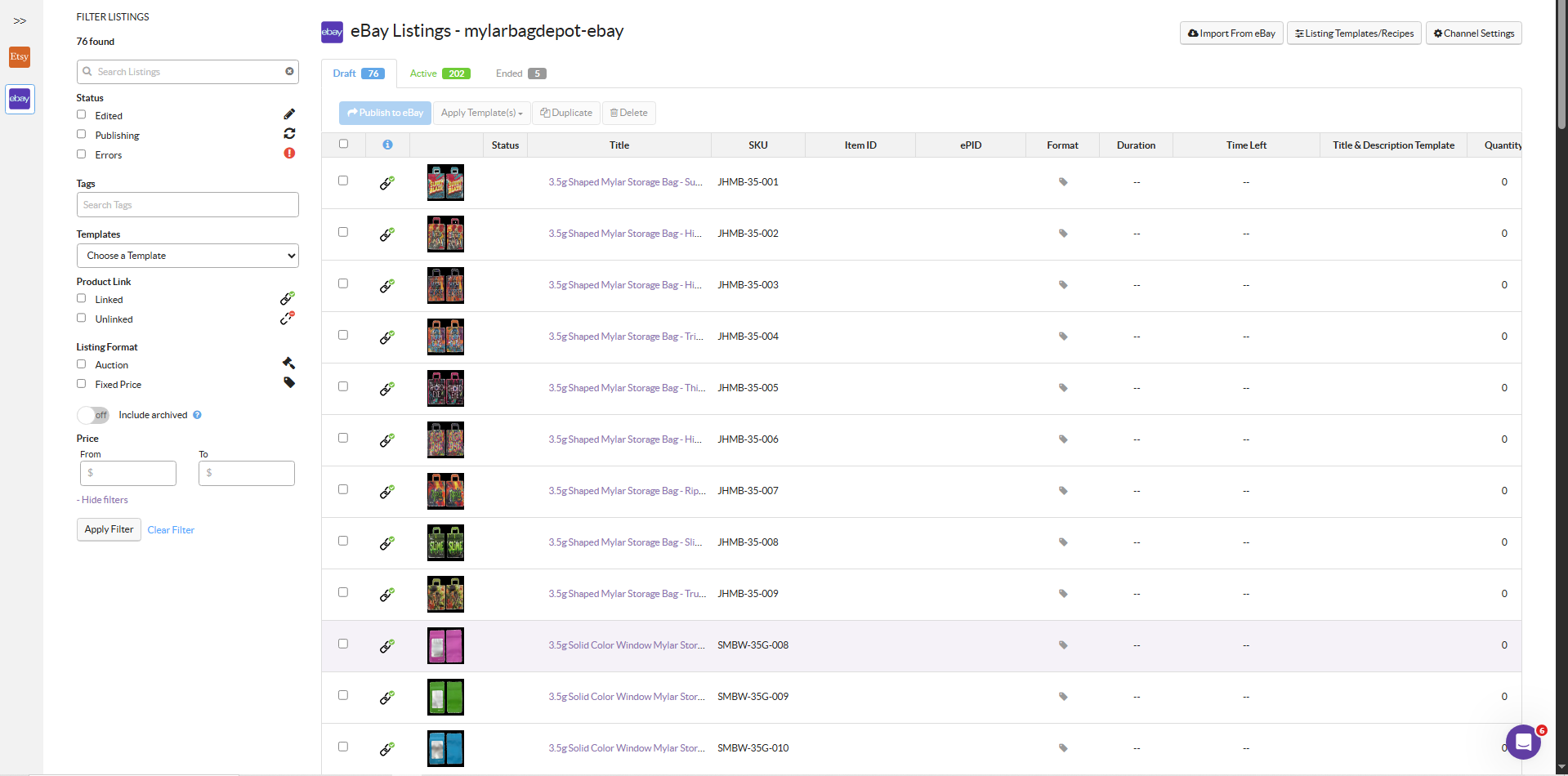
Task: Click the Price From input field
Action: pos(128,473)
